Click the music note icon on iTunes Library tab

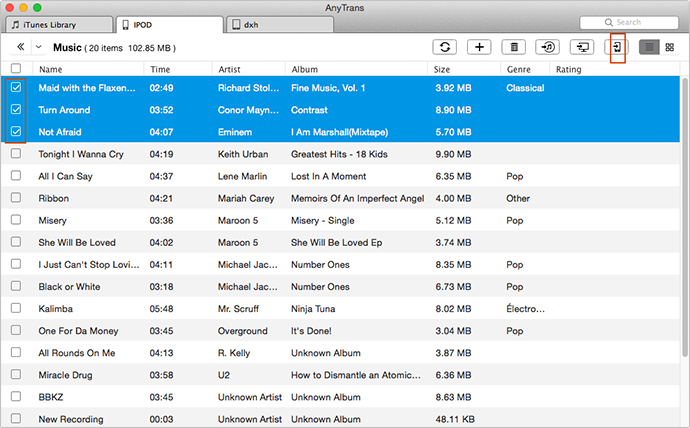click(x=15, y=25)
